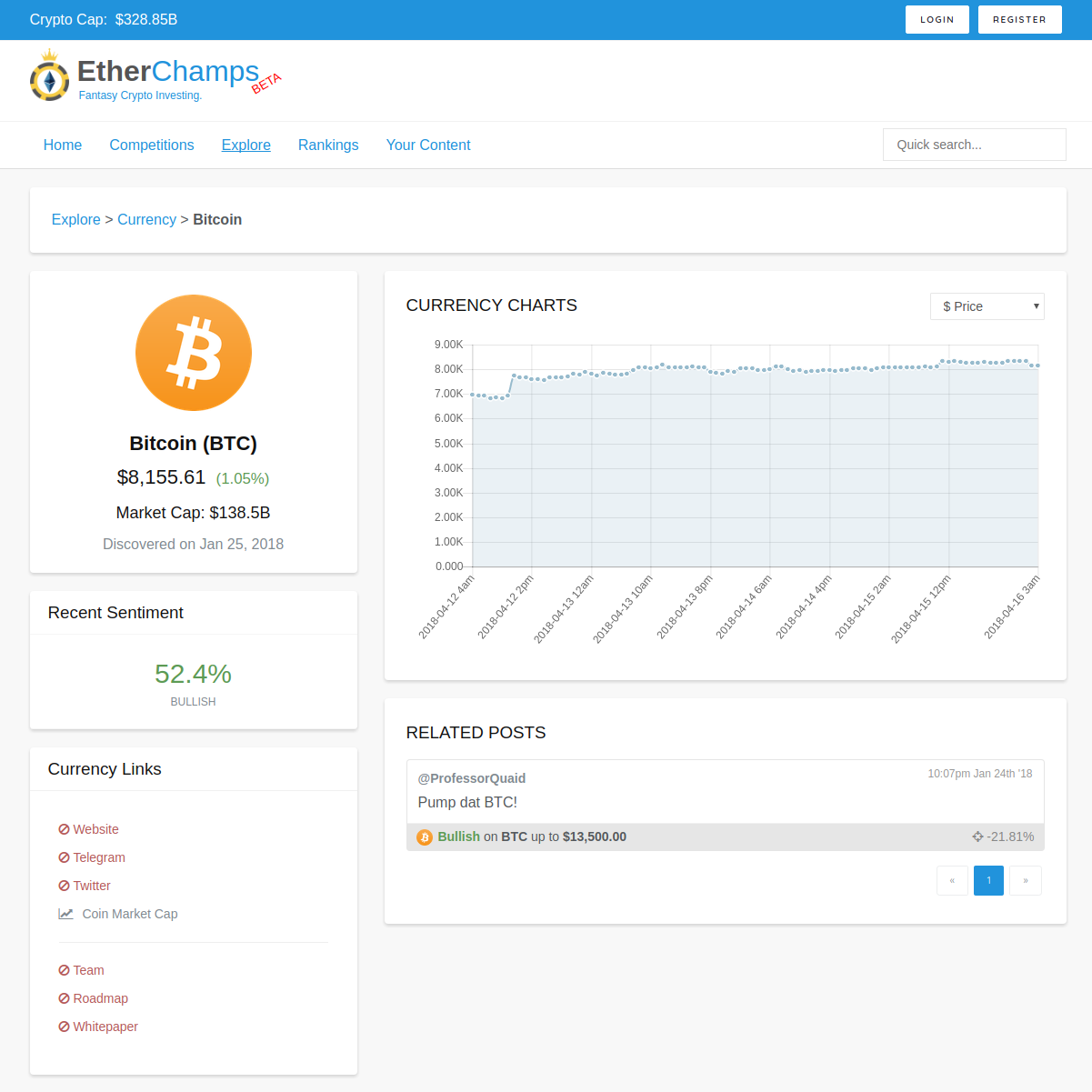
Task: Click the Bitcoin breadcrumb text
Action: [x=217, y=219]
